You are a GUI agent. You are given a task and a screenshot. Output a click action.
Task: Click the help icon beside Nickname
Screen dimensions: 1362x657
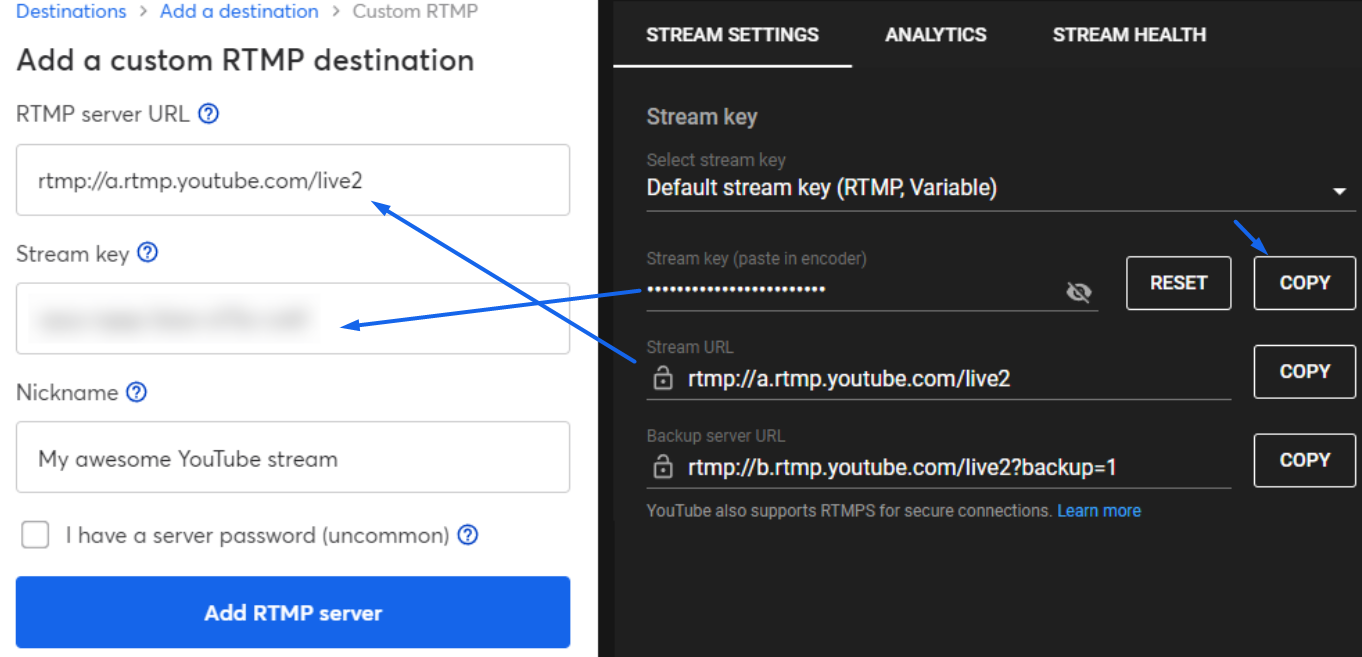[x=137, y=392]
